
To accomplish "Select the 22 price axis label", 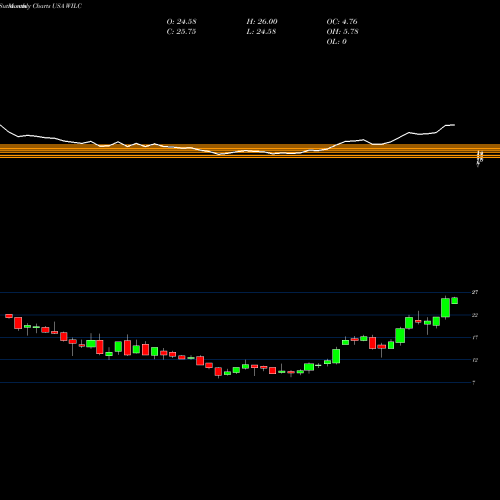I will pyautogui.click(x=475, y=315).
